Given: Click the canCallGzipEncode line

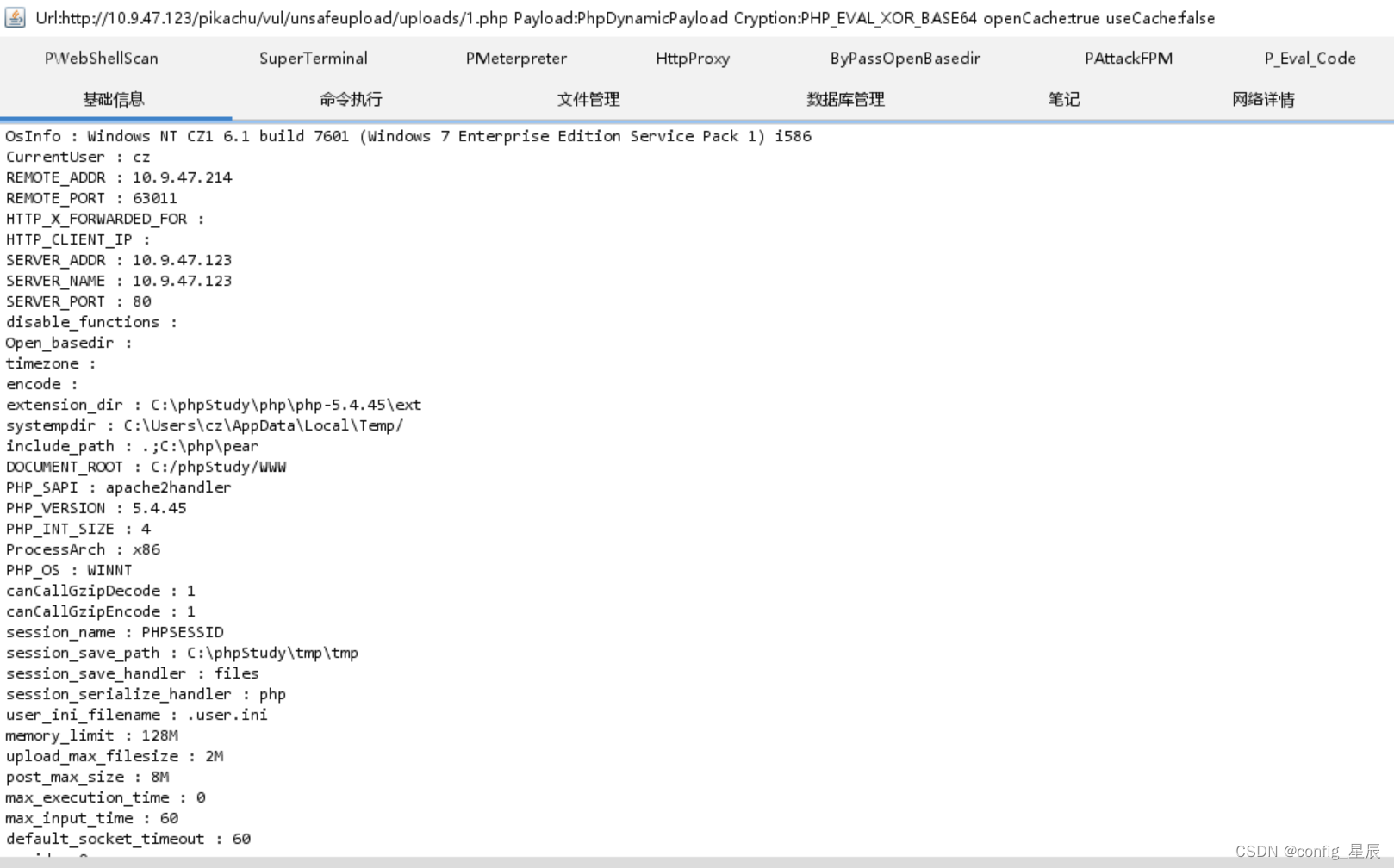Looking at the screenshot, I should point(101,611).
